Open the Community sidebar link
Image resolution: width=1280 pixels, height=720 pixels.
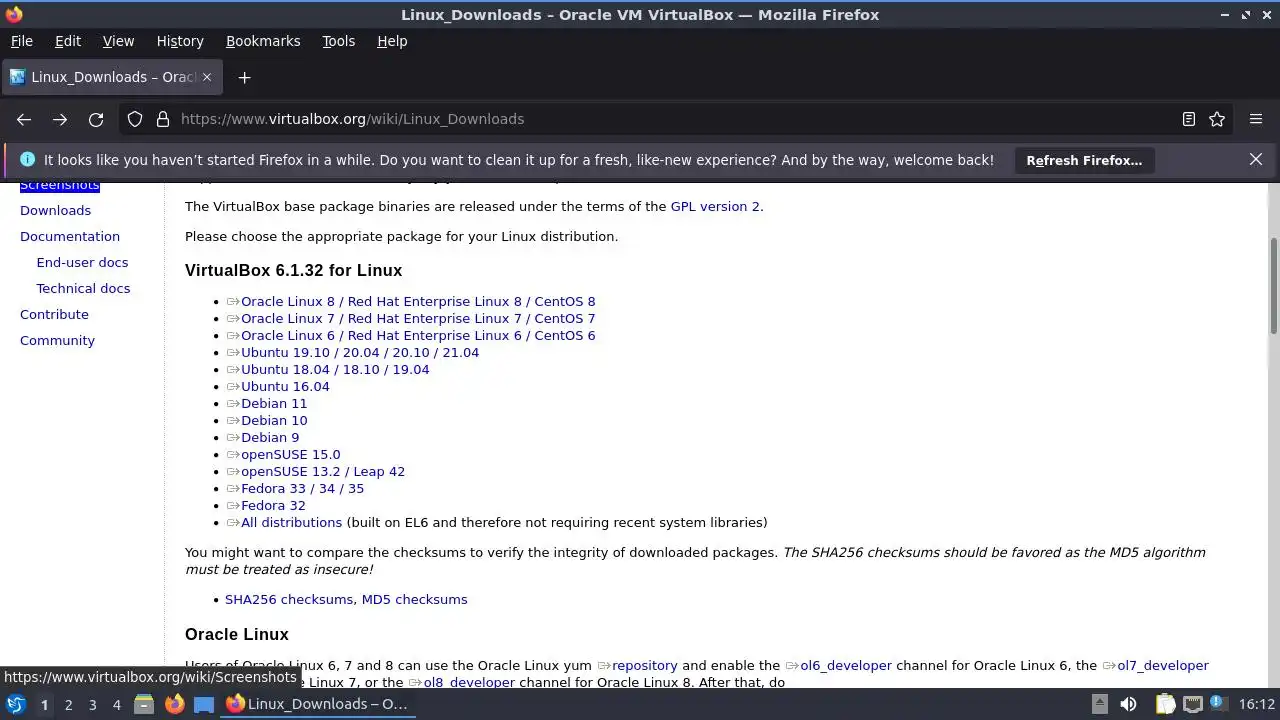[57, 340]
